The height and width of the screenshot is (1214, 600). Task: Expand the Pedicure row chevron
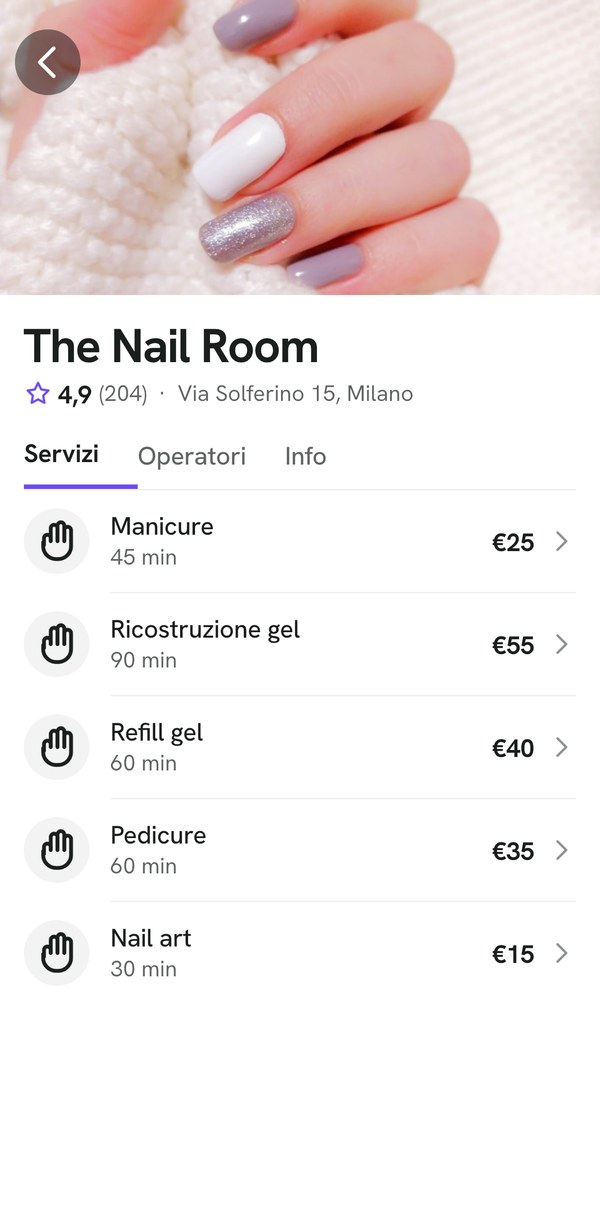click(562, 851)
